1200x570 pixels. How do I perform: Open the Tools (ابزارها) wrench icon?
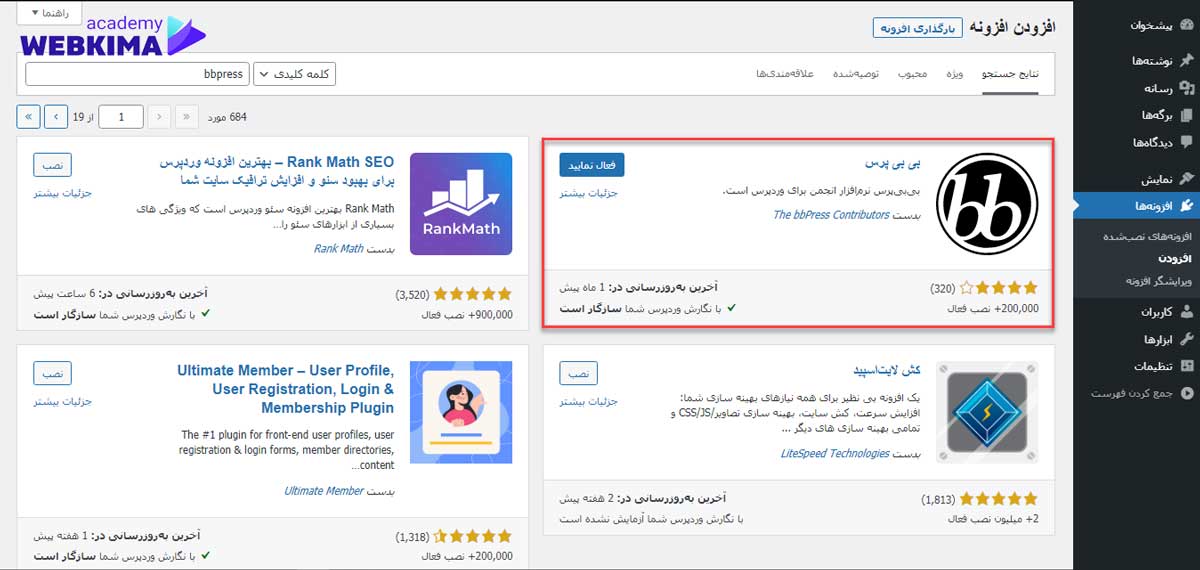point(1186,338)
